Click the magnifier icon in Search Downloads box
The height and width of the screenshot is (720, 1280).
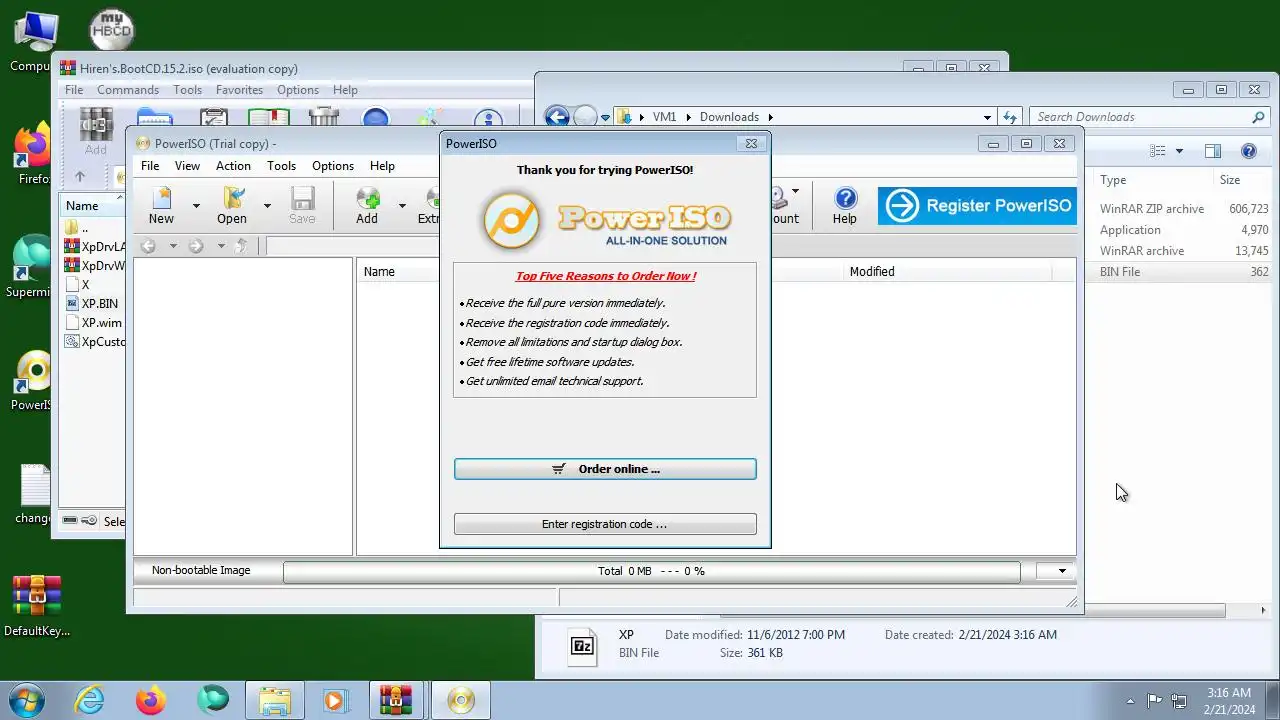(x=1258, y=117)
